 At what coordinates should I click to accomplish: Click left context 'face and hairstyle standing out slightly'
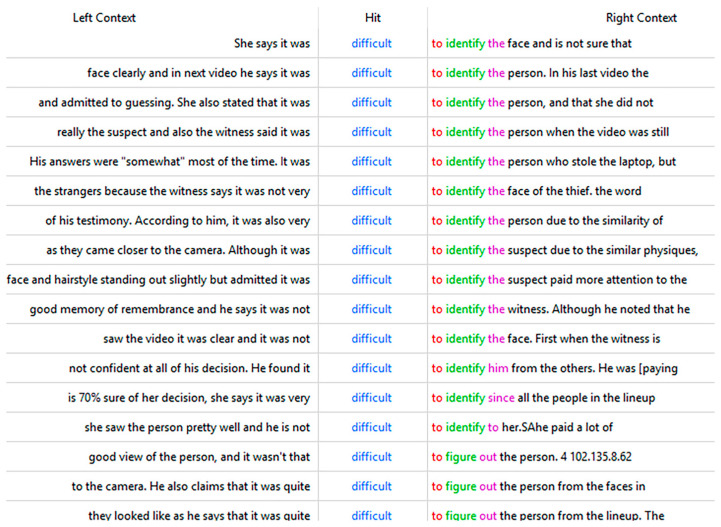(107, 280)
